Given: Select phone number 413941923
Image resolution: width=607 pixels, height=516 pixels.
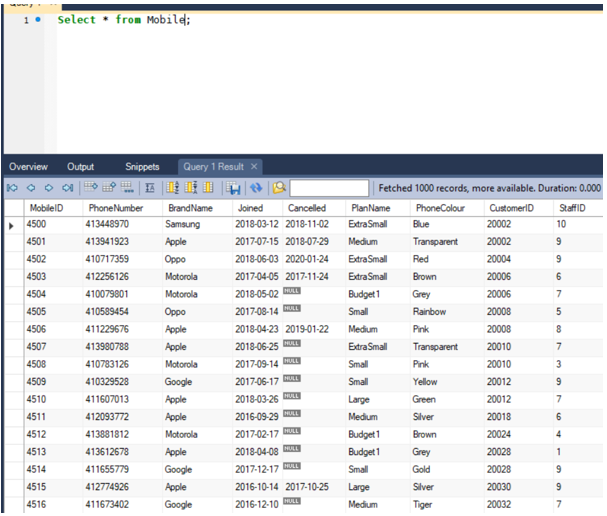Looking at the screenshot, I should pos(107,242).
